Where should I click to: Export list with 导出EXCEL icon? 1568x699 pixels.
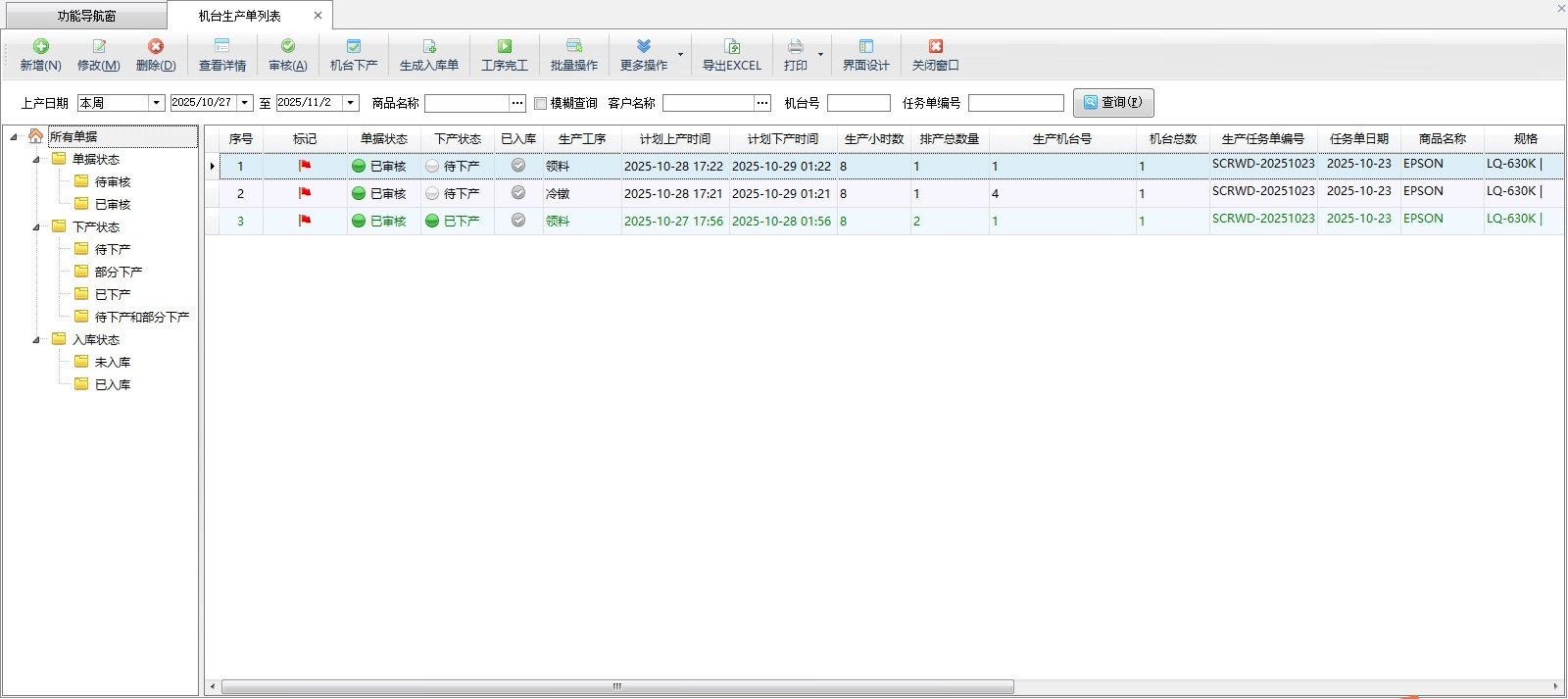point(732,46)
